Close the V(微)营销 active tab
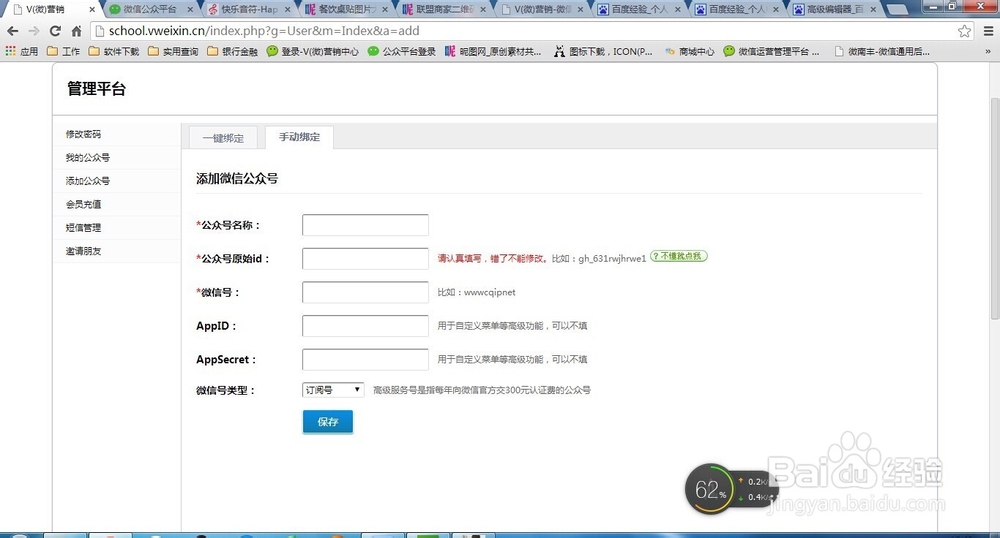Screen dimensions: 1000x538 [x=92, y=10]
